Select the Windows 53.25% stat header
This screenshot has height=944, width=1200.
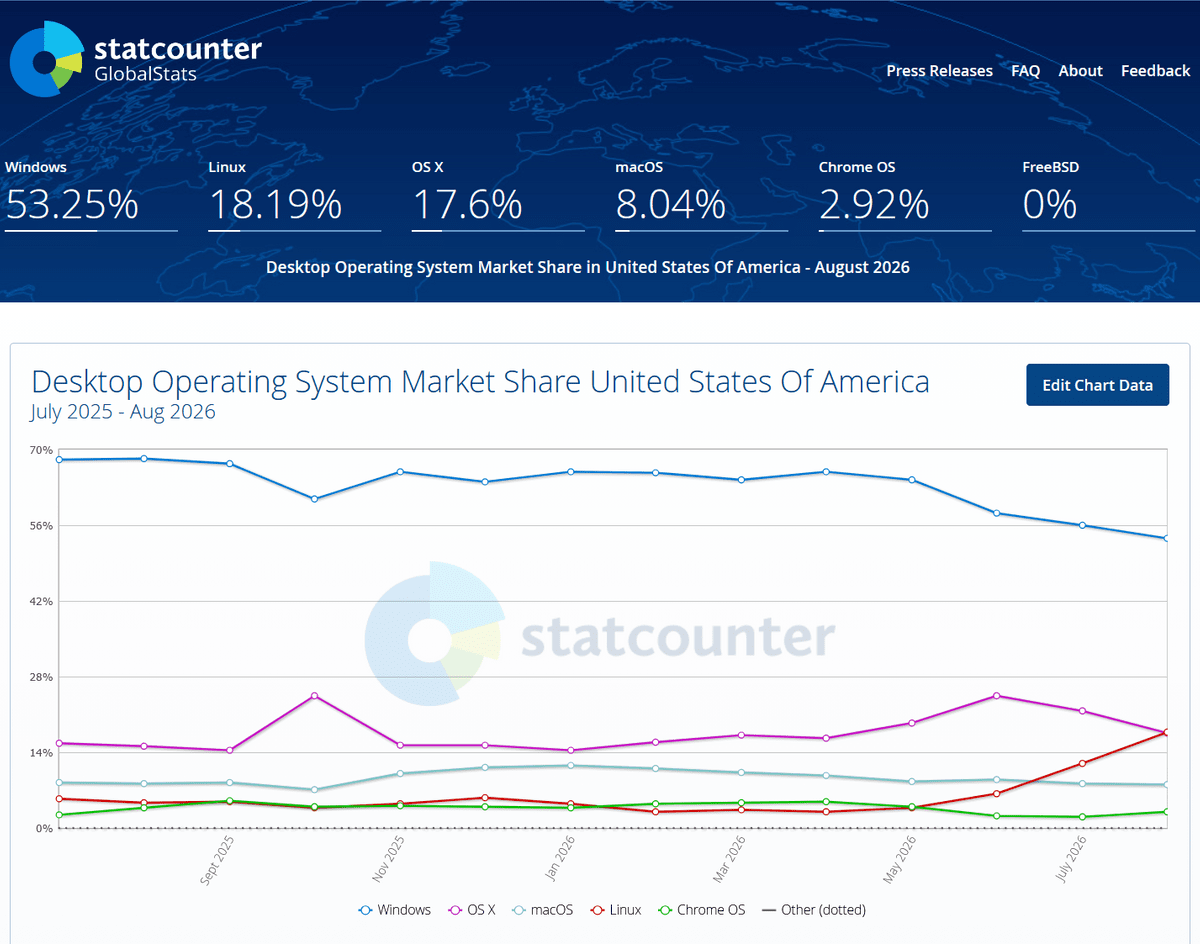91,195
